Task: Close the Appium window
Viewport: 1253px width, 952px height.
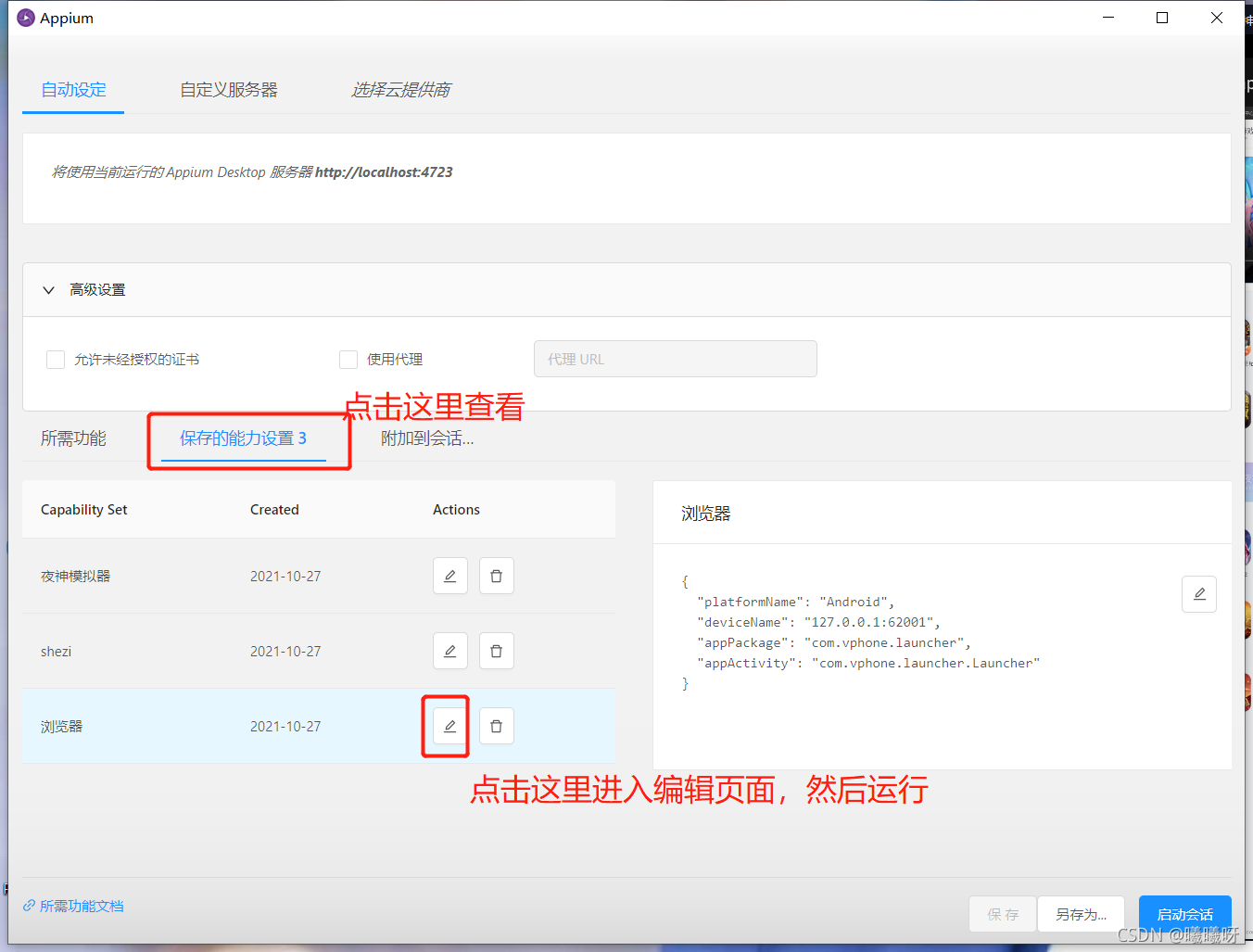Action: (1217, 18)
